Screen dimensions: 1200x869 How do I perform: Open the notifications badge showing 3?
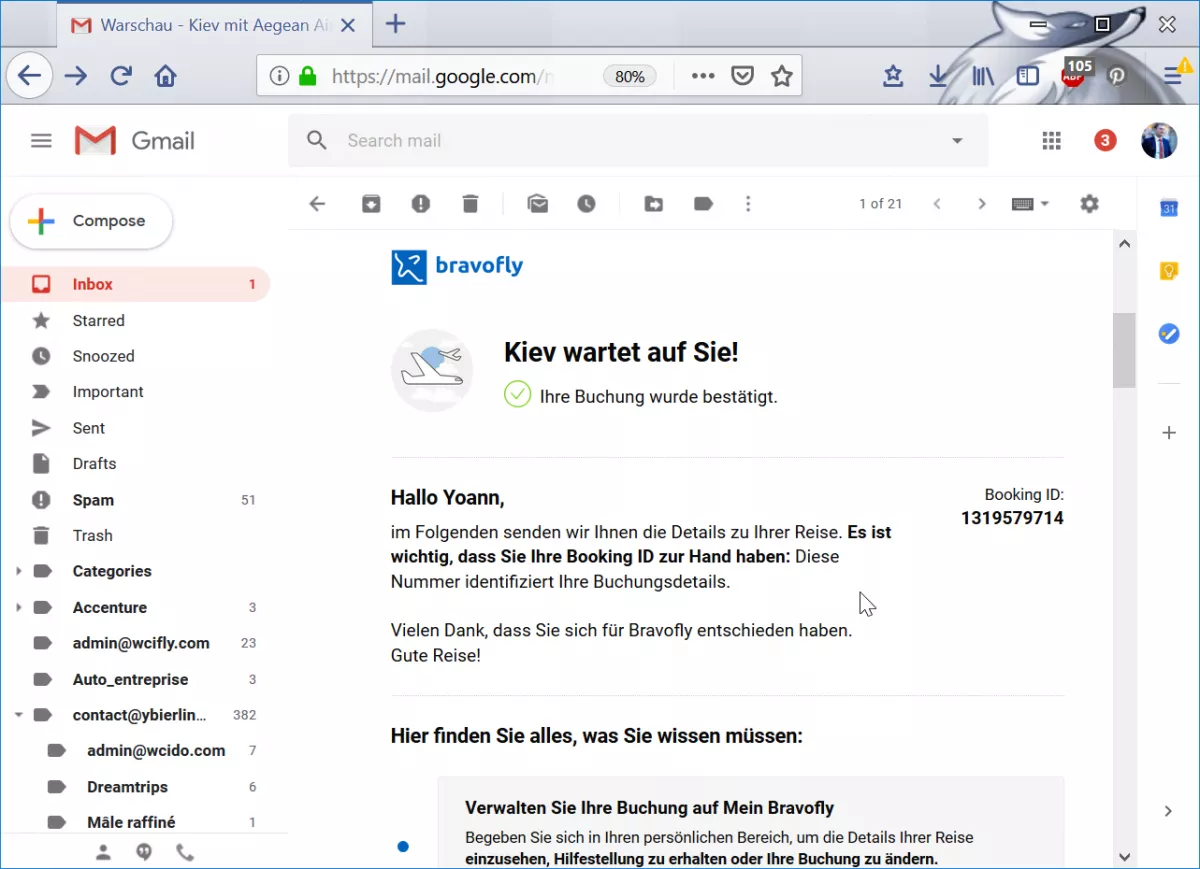click(1105, 141)
